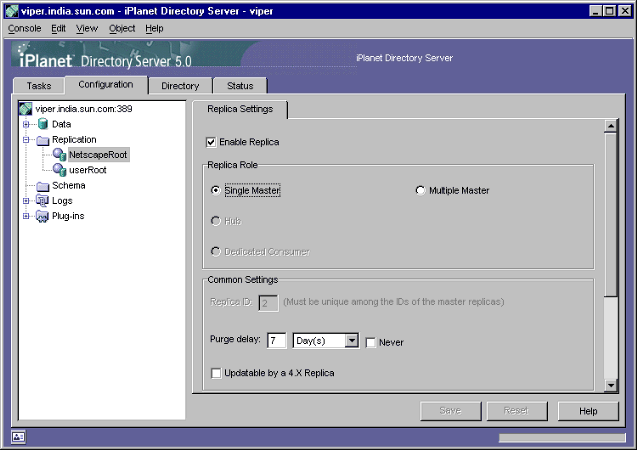Image resolution: width=637 pixels, height=450 pixels.
Task: Select the Schema tree item label
Action: click(x=69, y=186)
